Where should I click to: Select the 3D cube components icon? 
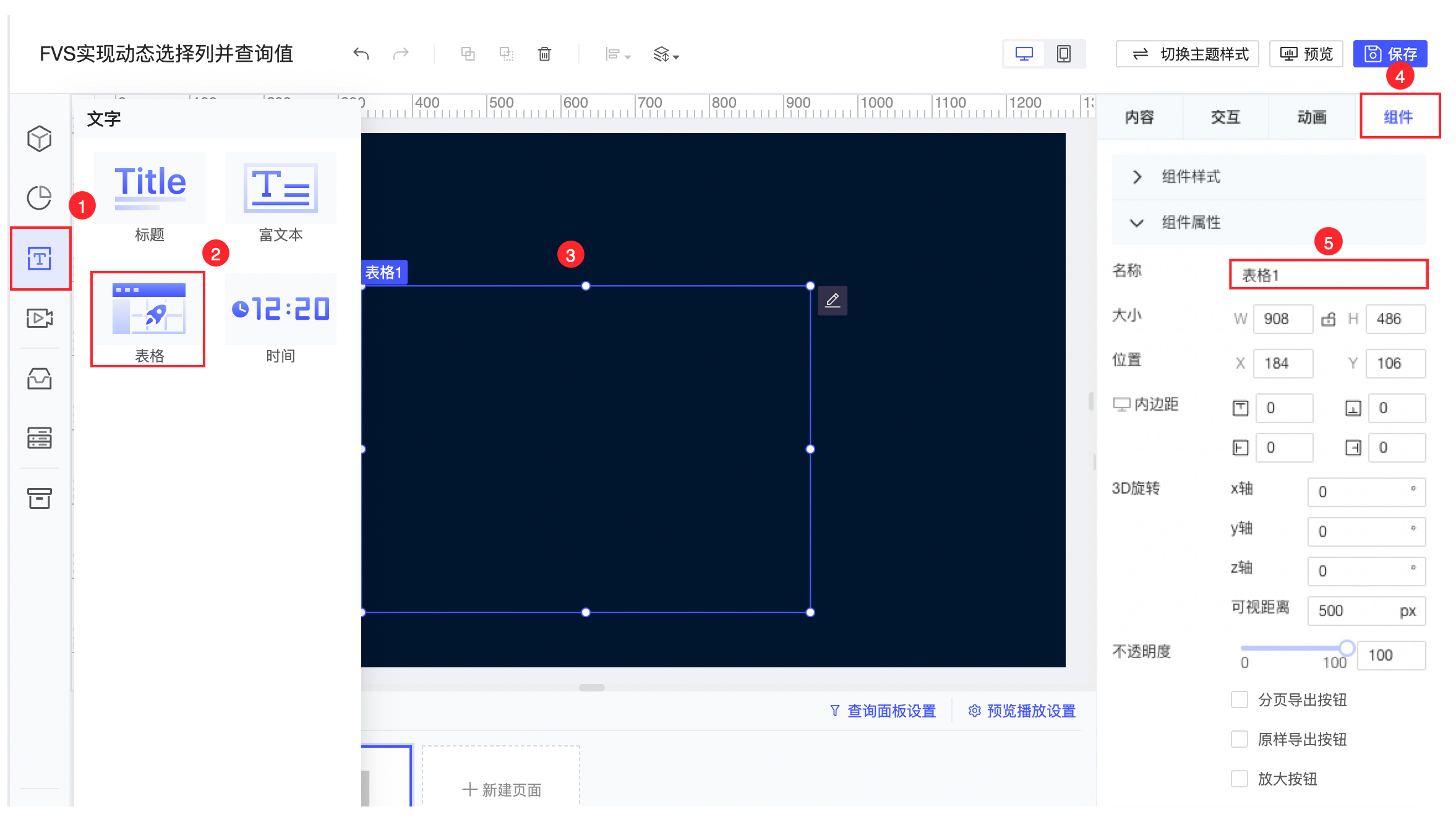click(39, 139)
